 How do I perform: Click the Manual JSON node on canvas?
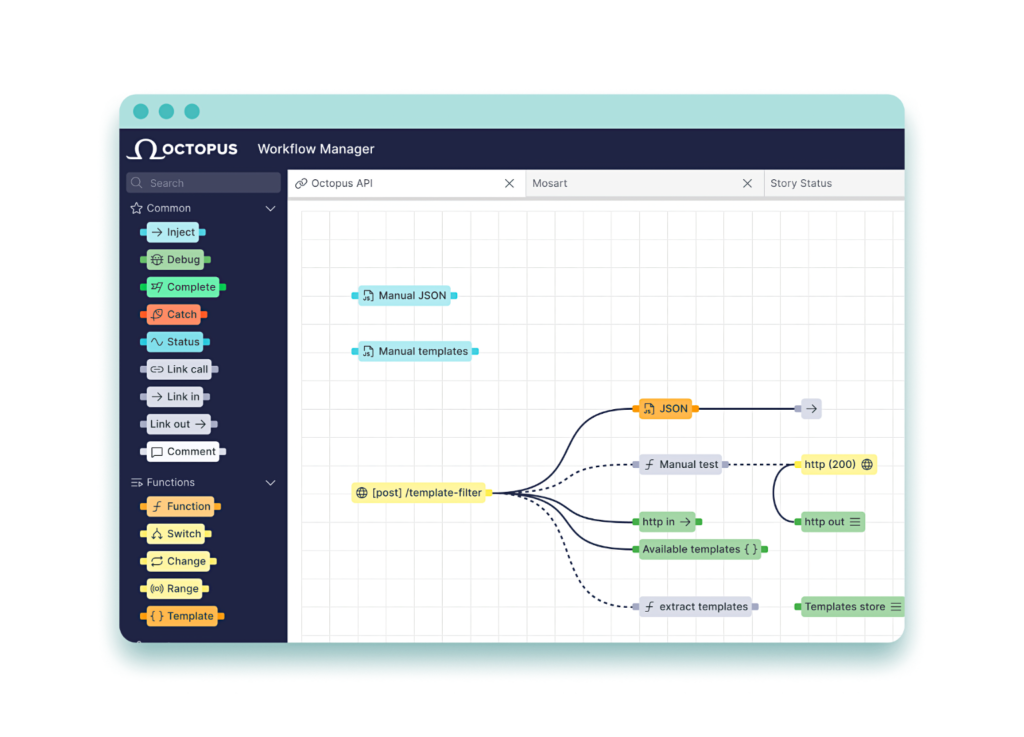tap(405, 296)
